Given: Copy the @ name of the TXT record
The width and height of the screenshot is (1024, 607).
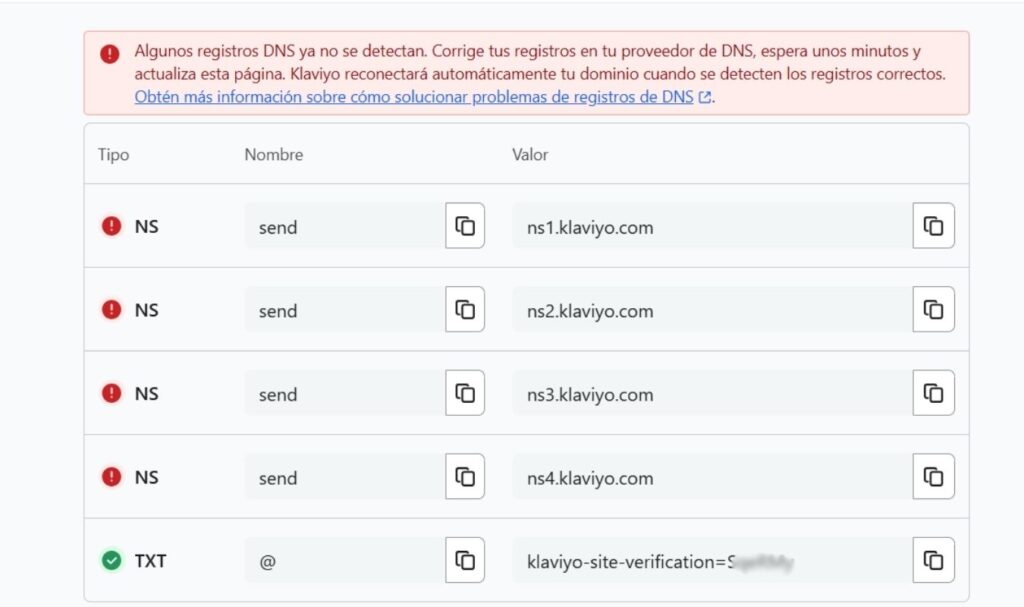Looking at the screenshot, I should coord(465,560).
